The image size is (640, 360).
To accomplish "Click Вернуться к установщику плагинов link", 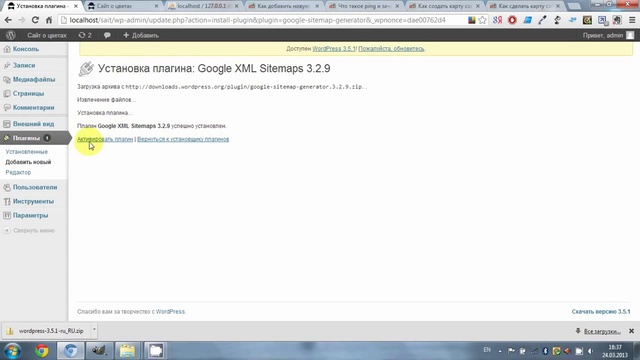I will (x=183, y=139).
